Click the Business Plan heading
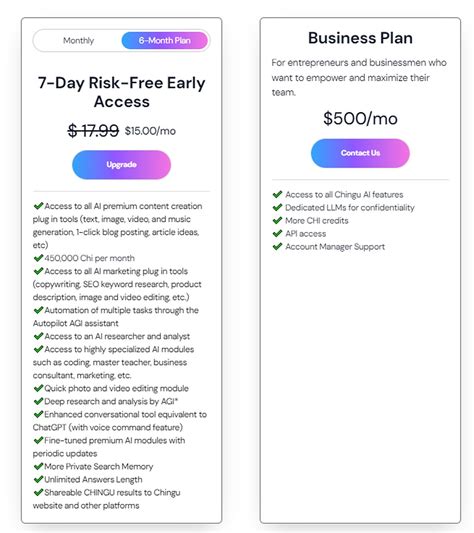 360,38
